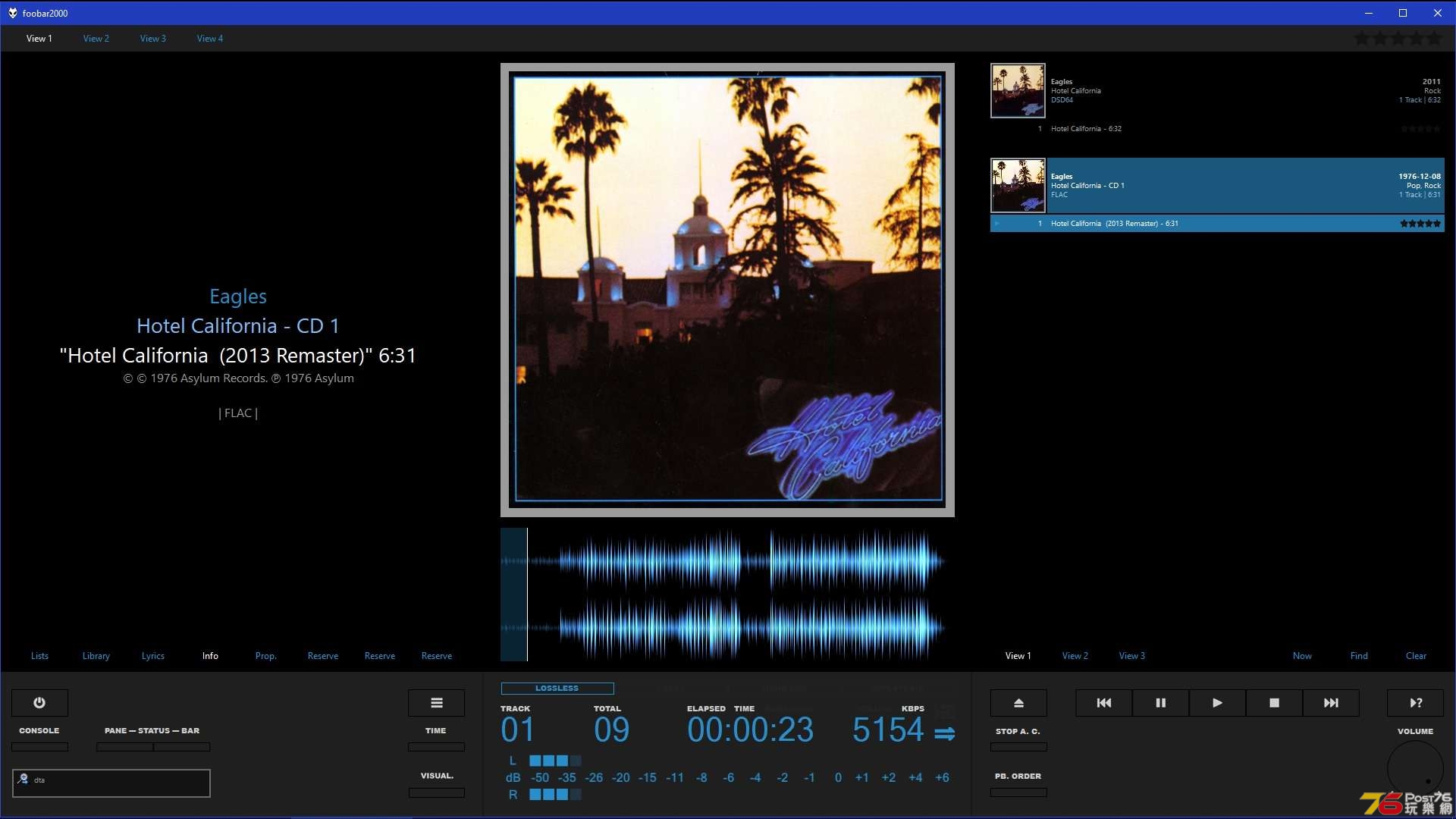Screen dimensions: 1456x819
Task: Switch to the top View 2 tab
Action: (x=96, y=39)
